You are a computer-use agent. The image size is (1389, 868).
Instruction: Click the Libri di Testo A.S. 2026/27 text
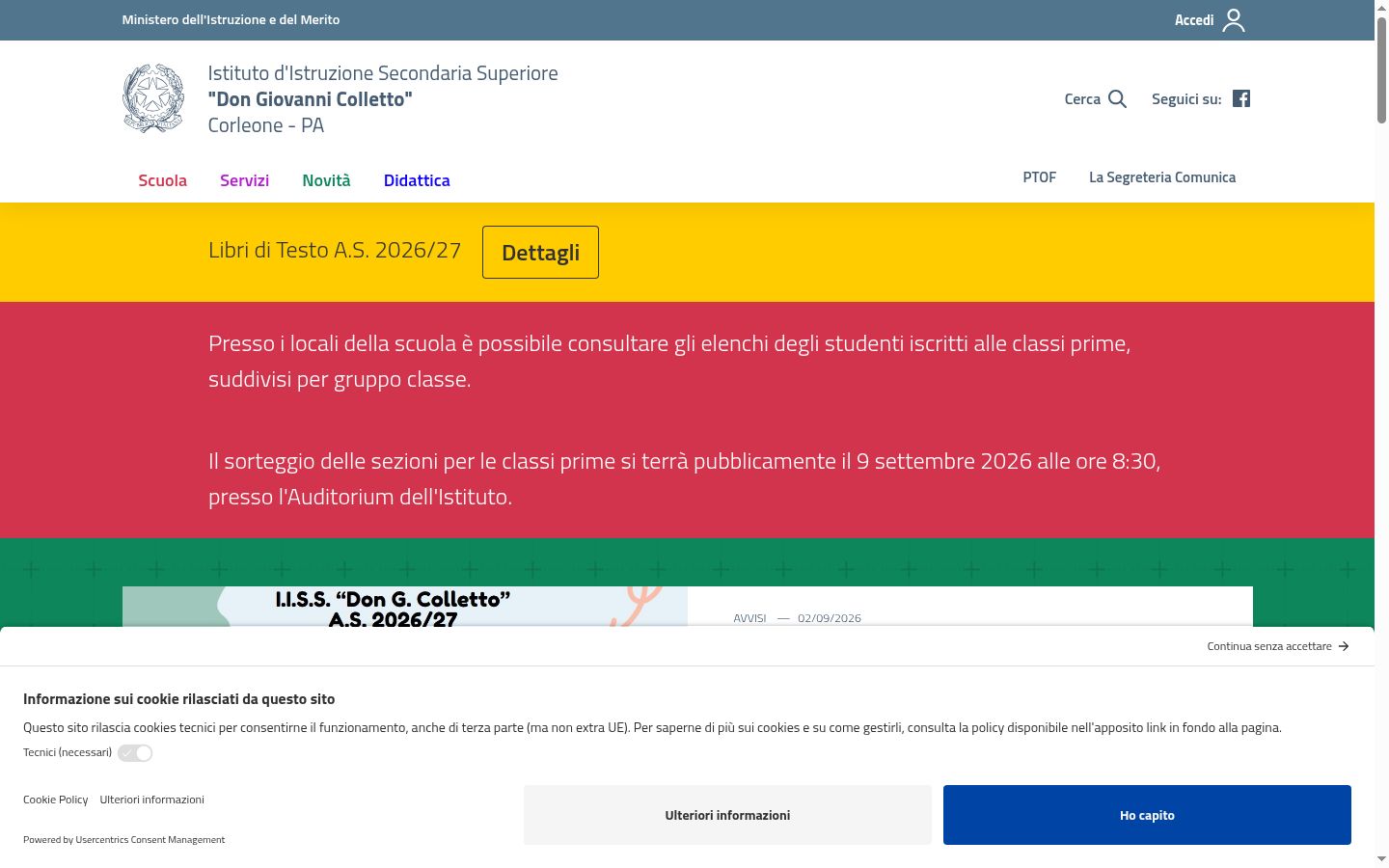click(335, 250)
